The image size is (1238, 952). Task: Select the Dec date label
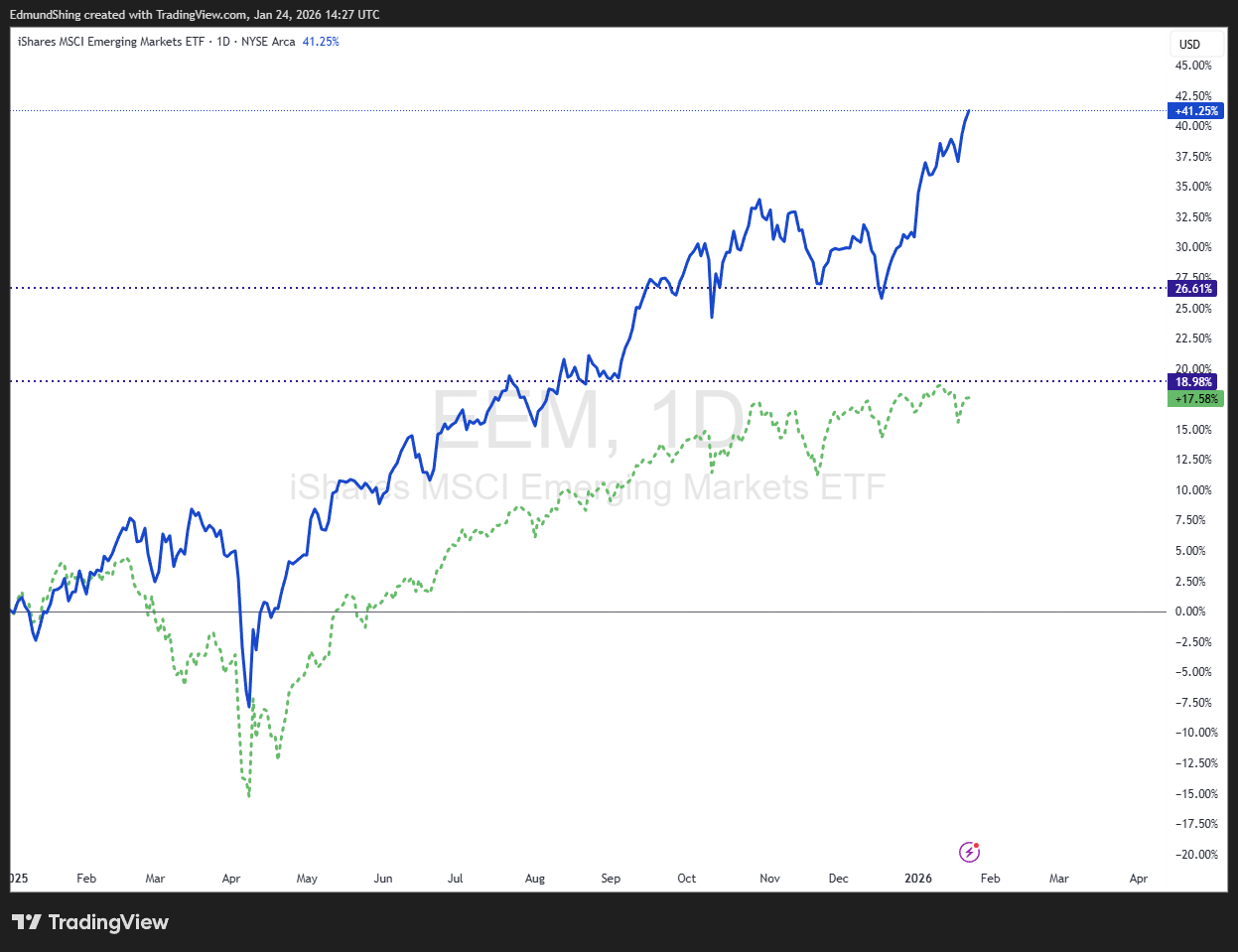click(839, 879)
